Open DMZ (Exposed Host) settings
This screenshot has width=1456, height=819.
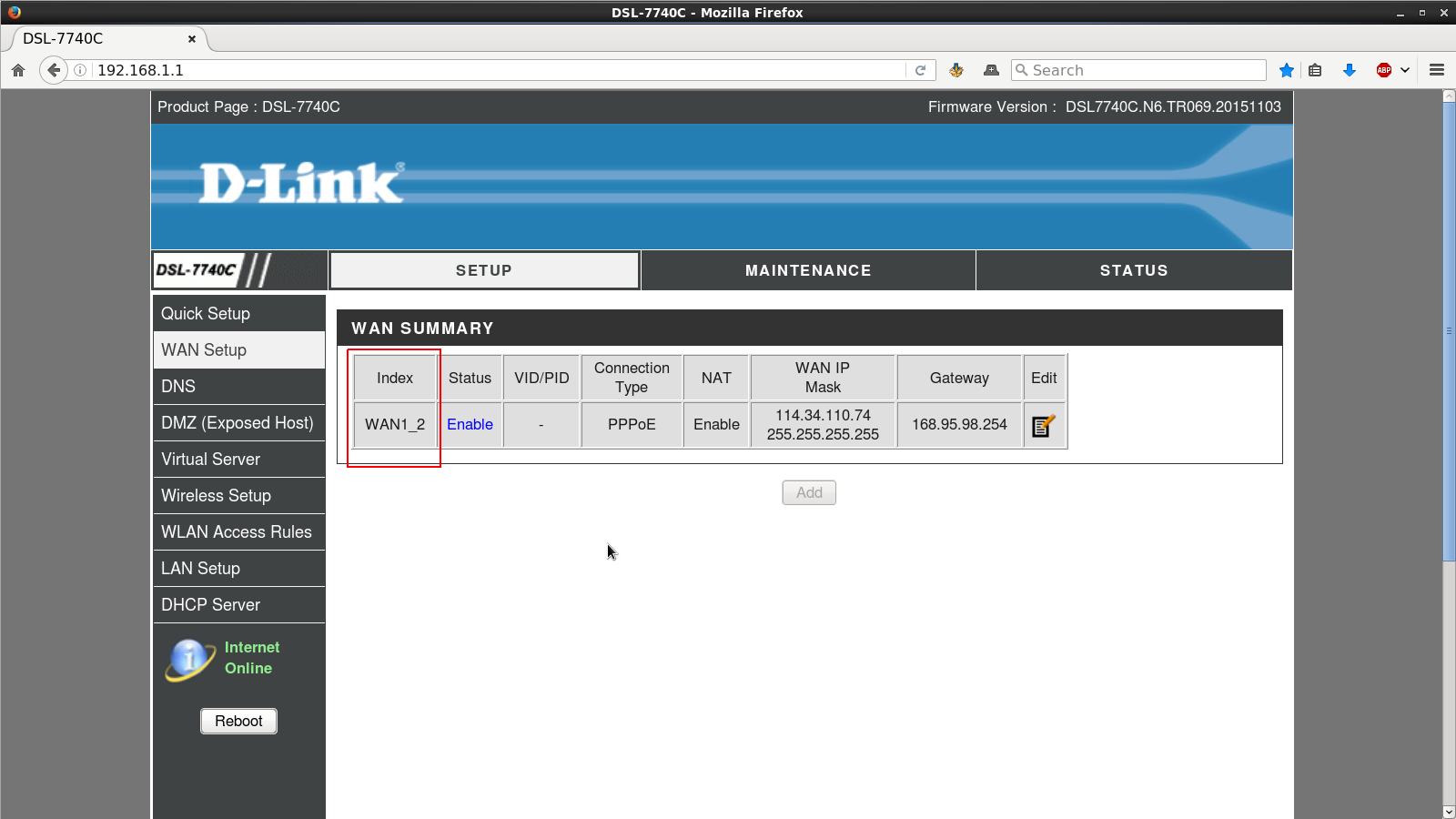tap(238, 422)
